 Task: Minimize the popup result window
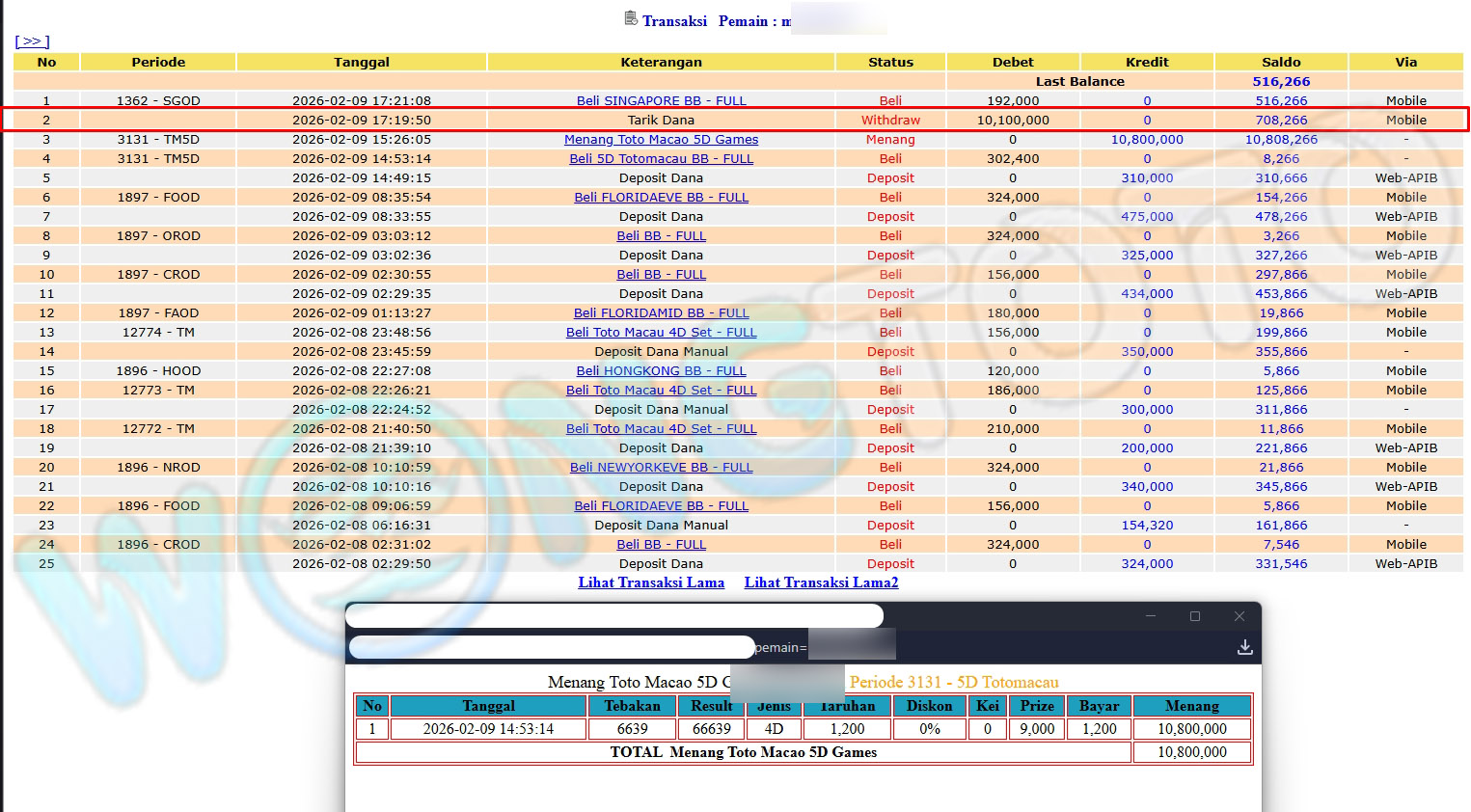pyautogui.click(x=1150, y=616)
